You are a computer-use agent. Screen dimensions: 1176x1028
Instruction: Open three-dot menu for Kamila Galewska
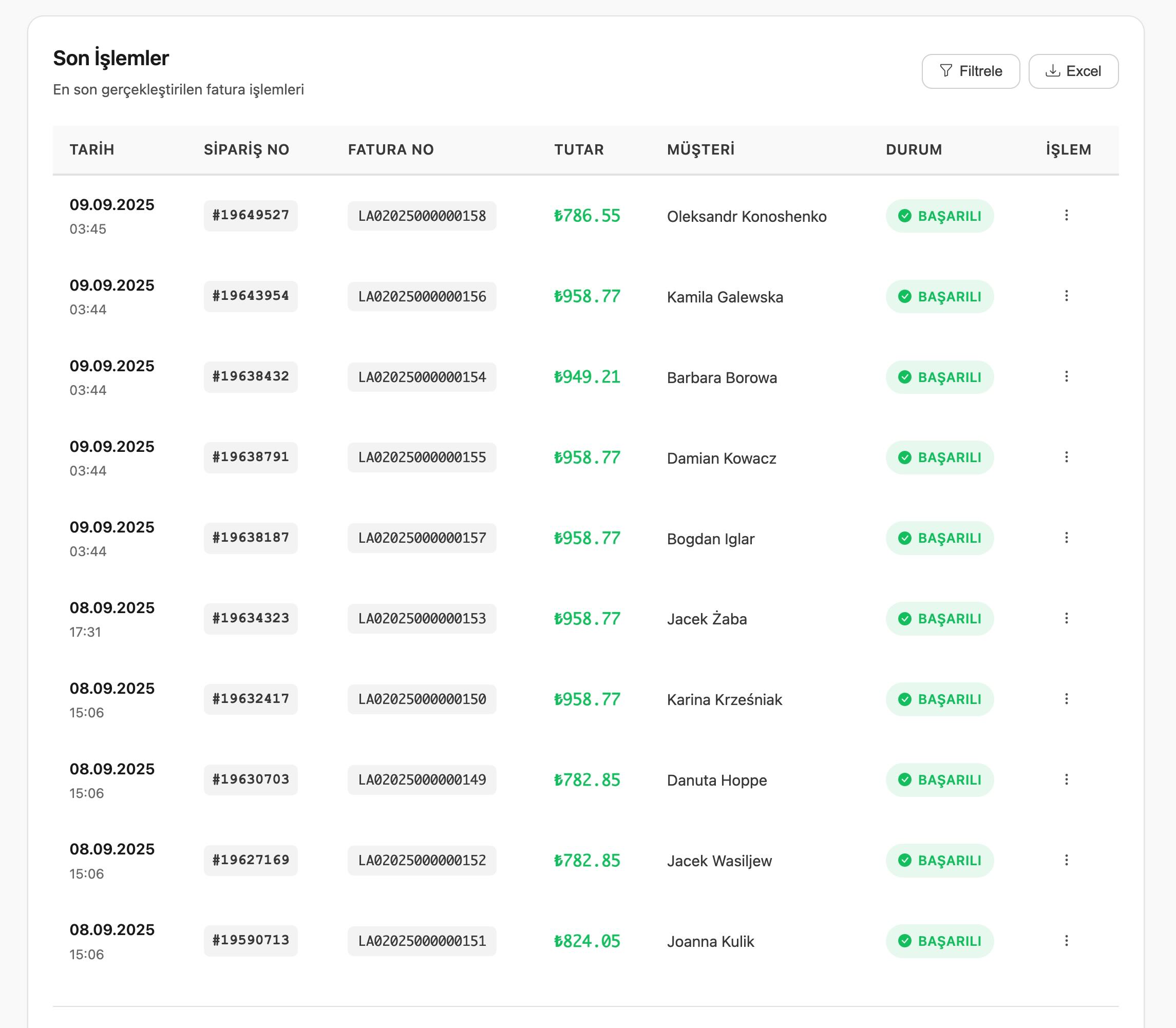[1066, 296]
